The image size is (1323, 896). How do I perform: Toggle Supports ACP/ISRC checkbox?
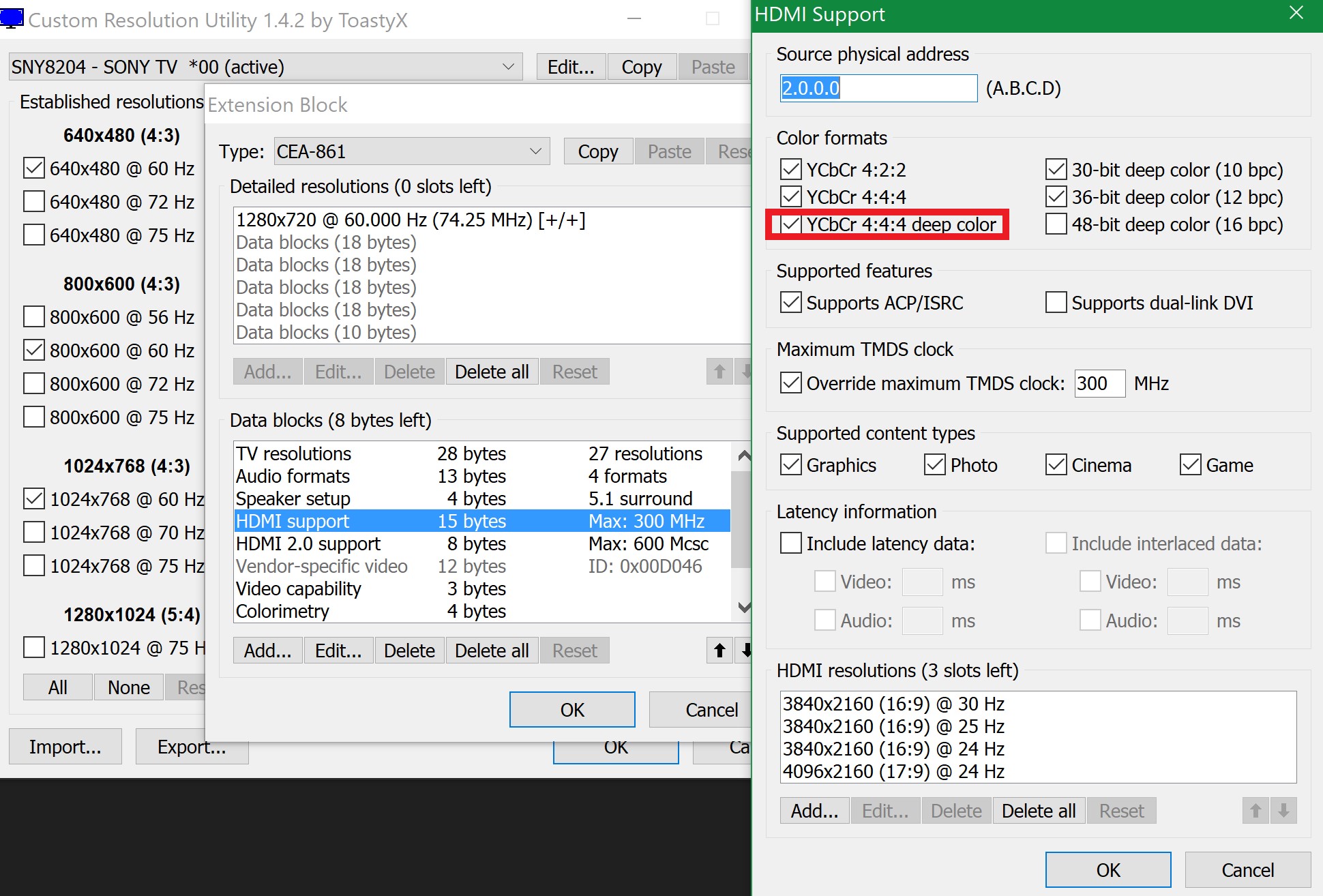[790, 302]
